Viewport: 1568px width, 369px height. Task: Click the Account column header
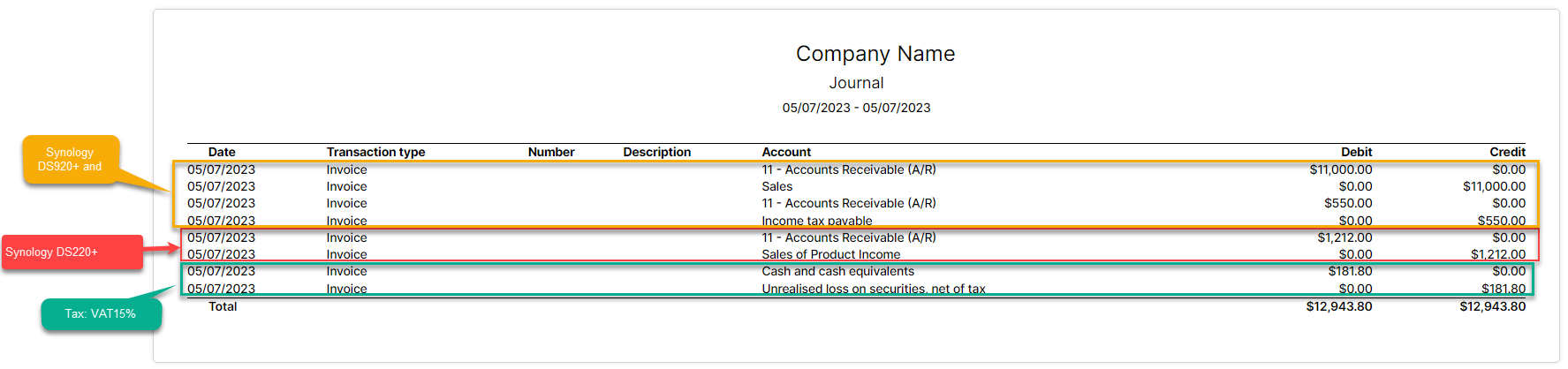(786, 152)
